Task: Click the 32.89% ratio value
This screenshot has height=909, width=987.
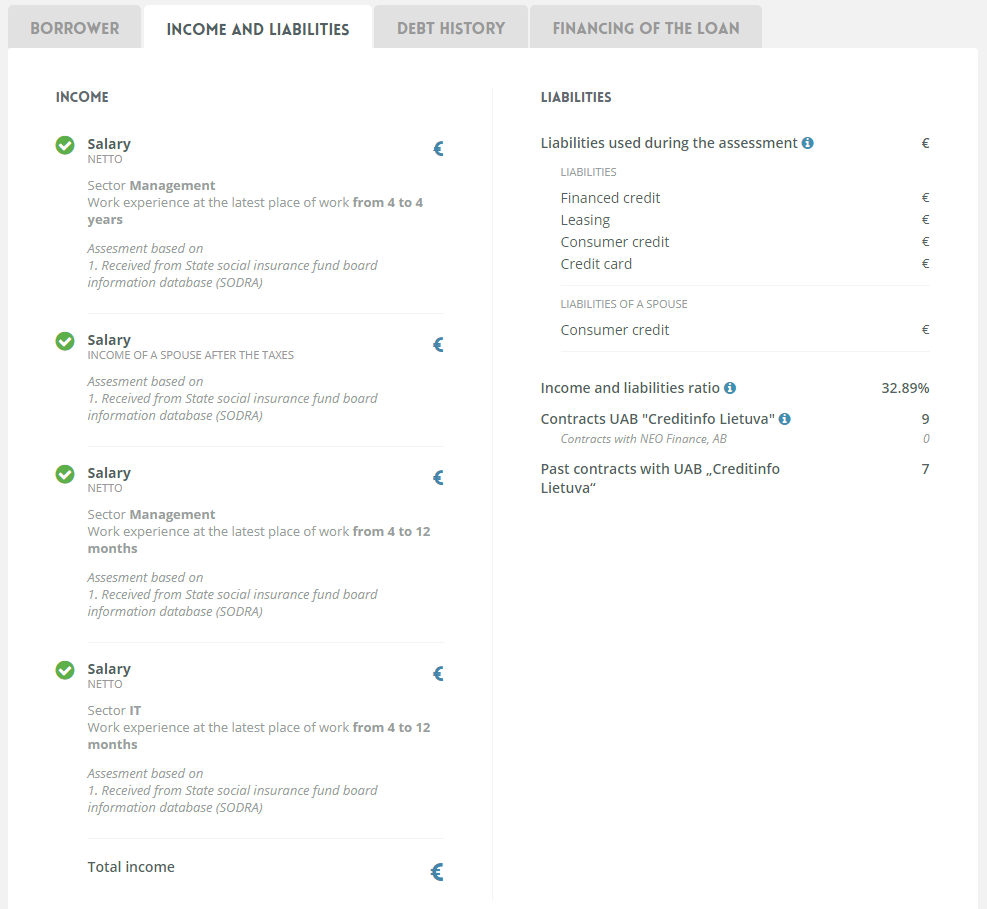Action: pyautogui.click(x=905, y=388)
